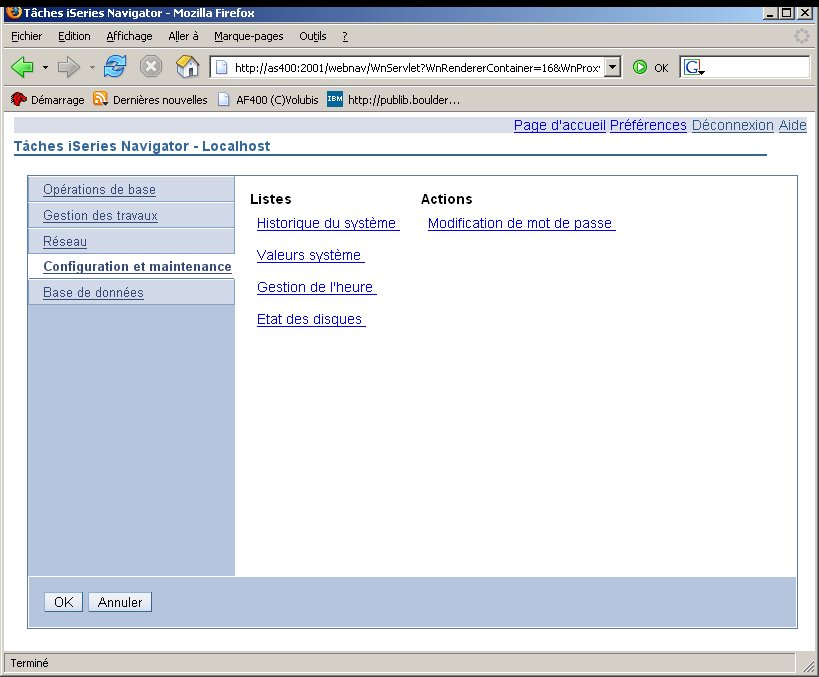This screenshot has width=819, height=677.
Task: Expand the address bar URL history dropdown
Action: click(x=613, y=67)
